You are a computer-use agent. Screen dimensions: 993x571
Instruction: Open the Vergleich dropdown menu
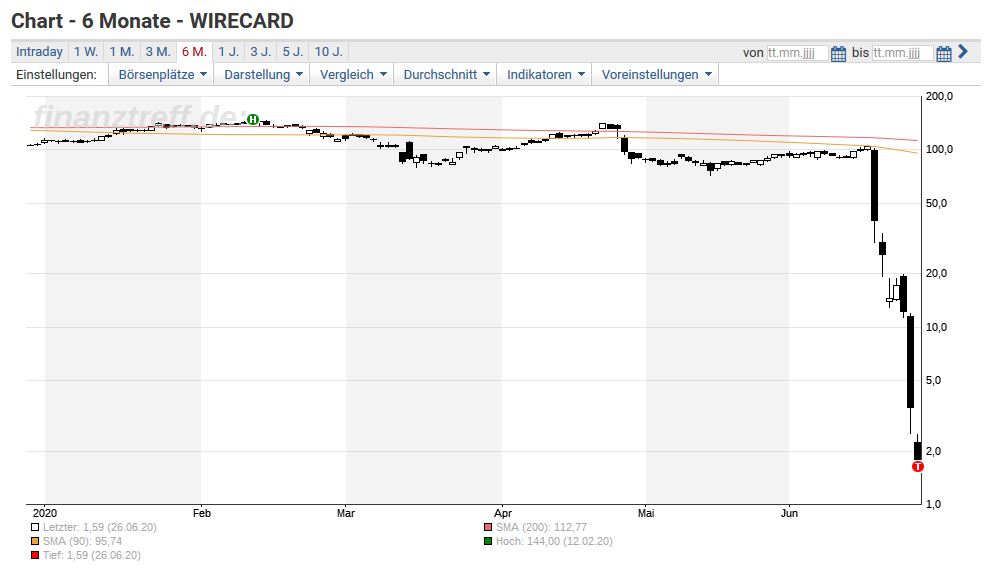(x=353, y=75)
